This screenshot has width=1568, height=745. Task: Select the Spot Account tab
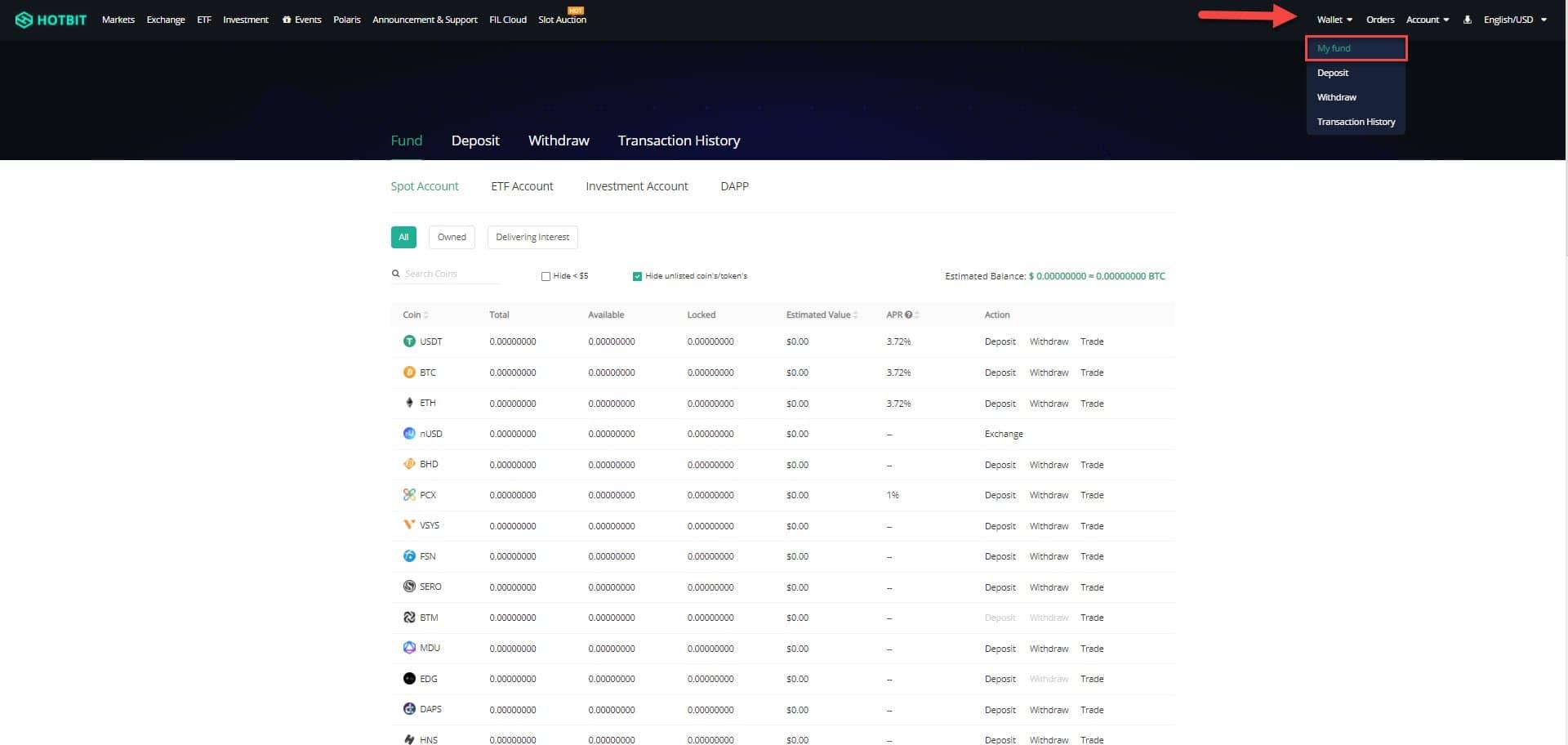point(425,186)
